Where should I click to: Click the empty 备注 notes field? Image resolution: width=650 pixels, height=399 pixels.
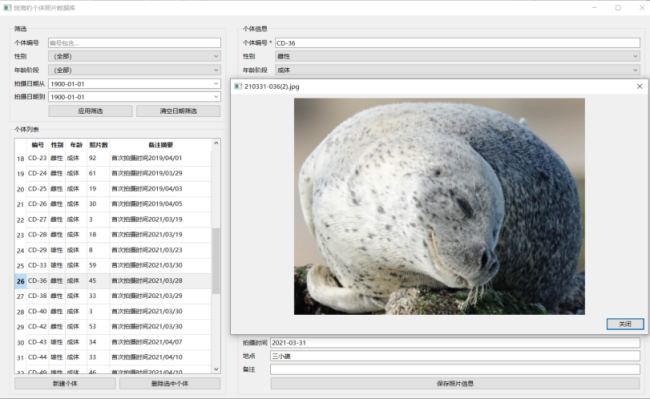pos(455,369)
